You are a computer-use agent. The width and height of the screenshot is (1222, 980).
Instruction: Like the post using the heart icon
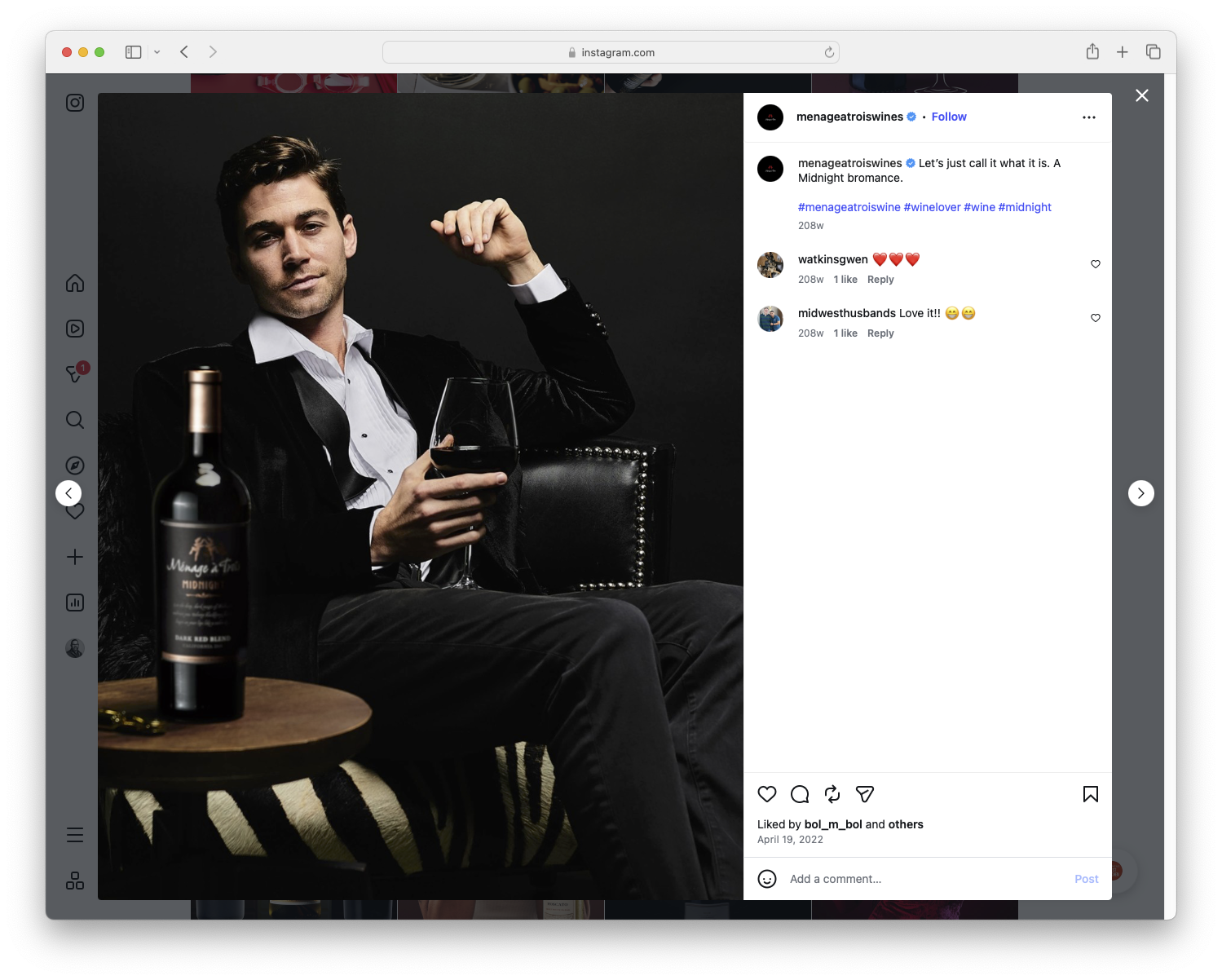(766, 794)
